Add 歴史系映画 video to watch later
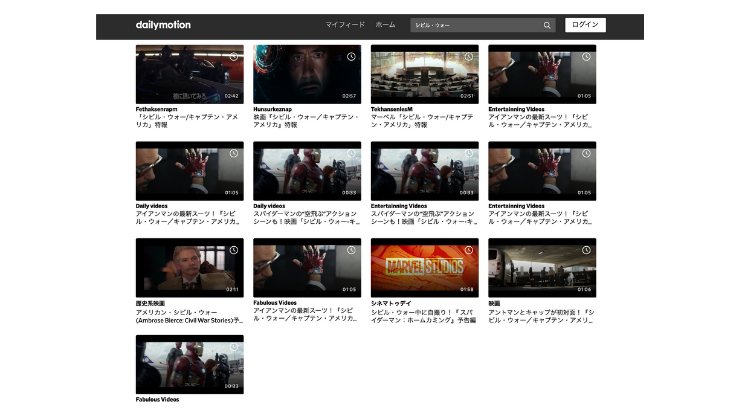 coord(234,250)
